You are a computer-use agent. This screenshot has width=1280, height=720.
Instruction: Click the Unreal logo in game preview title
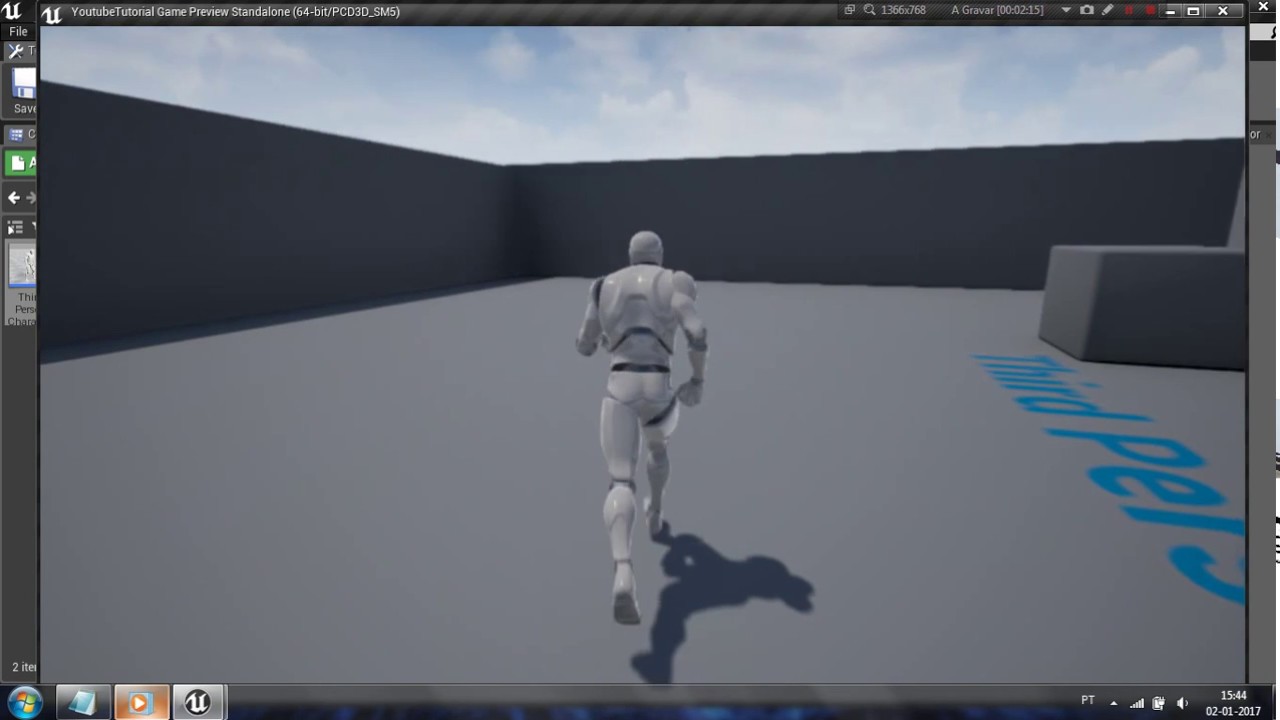coord(52,13)
